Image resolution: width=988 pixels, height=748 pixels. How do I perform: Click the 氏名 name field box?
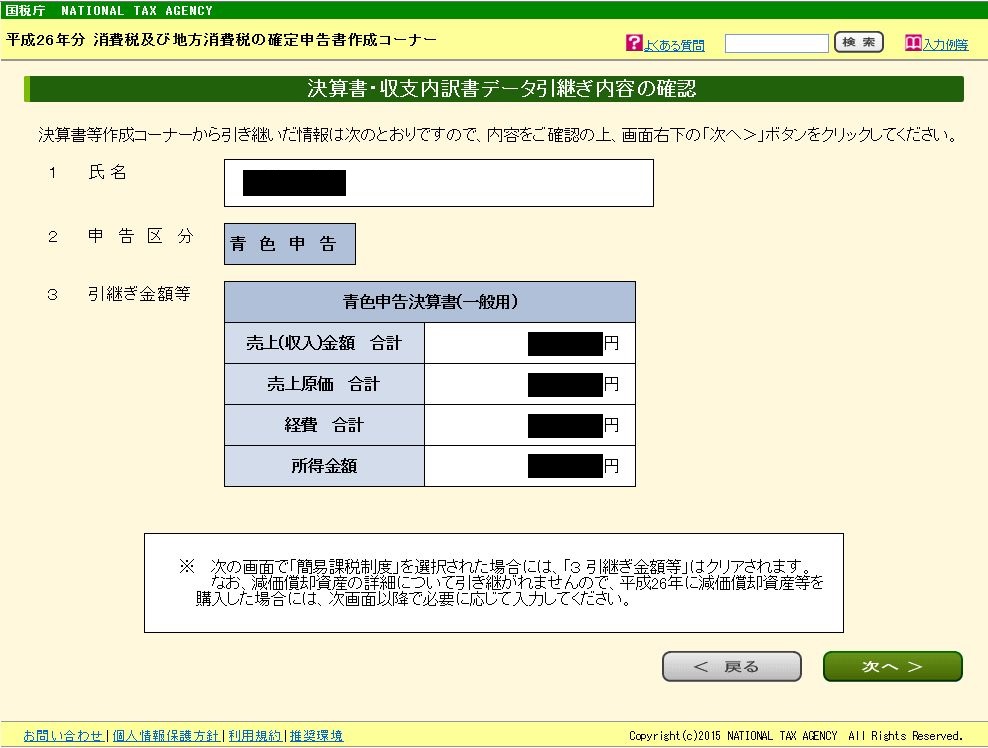[439, 183]
